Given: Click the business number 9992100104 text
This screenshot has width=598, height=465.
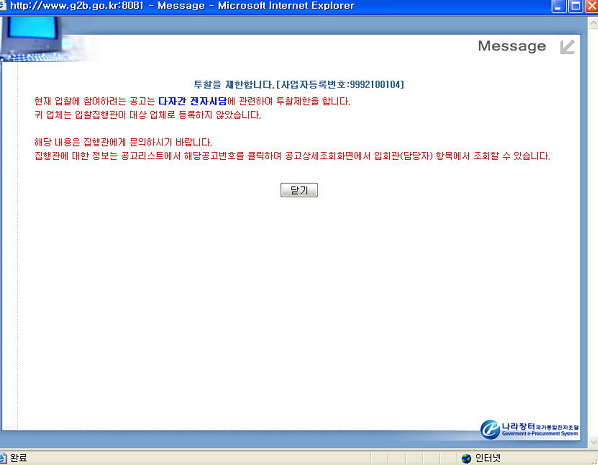Looking at the screenshot, I should (x=375, y=84).
